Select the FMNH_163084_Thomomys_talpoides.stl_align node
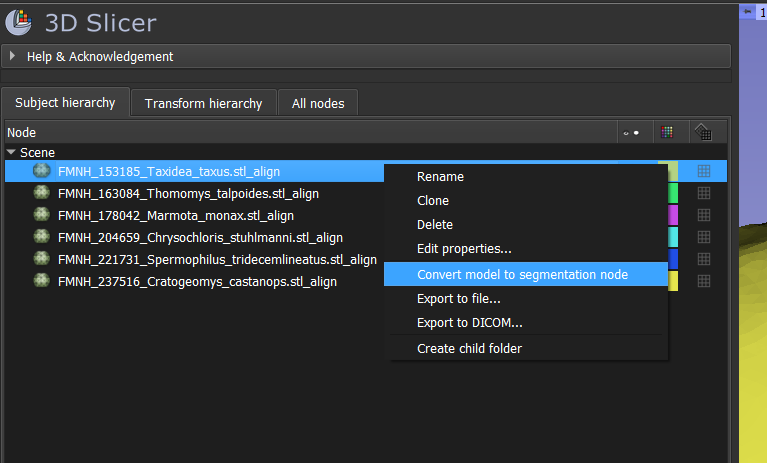 click(x=188, y=194)
